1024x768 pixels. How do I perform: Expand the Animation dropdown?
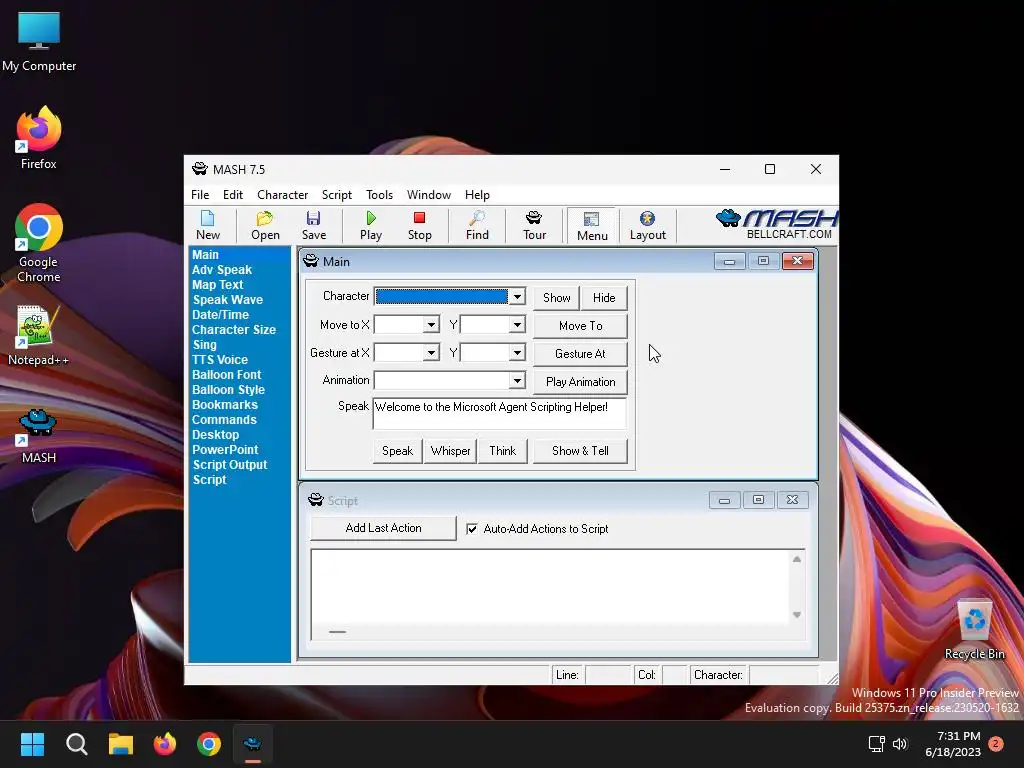pos(517,380)
